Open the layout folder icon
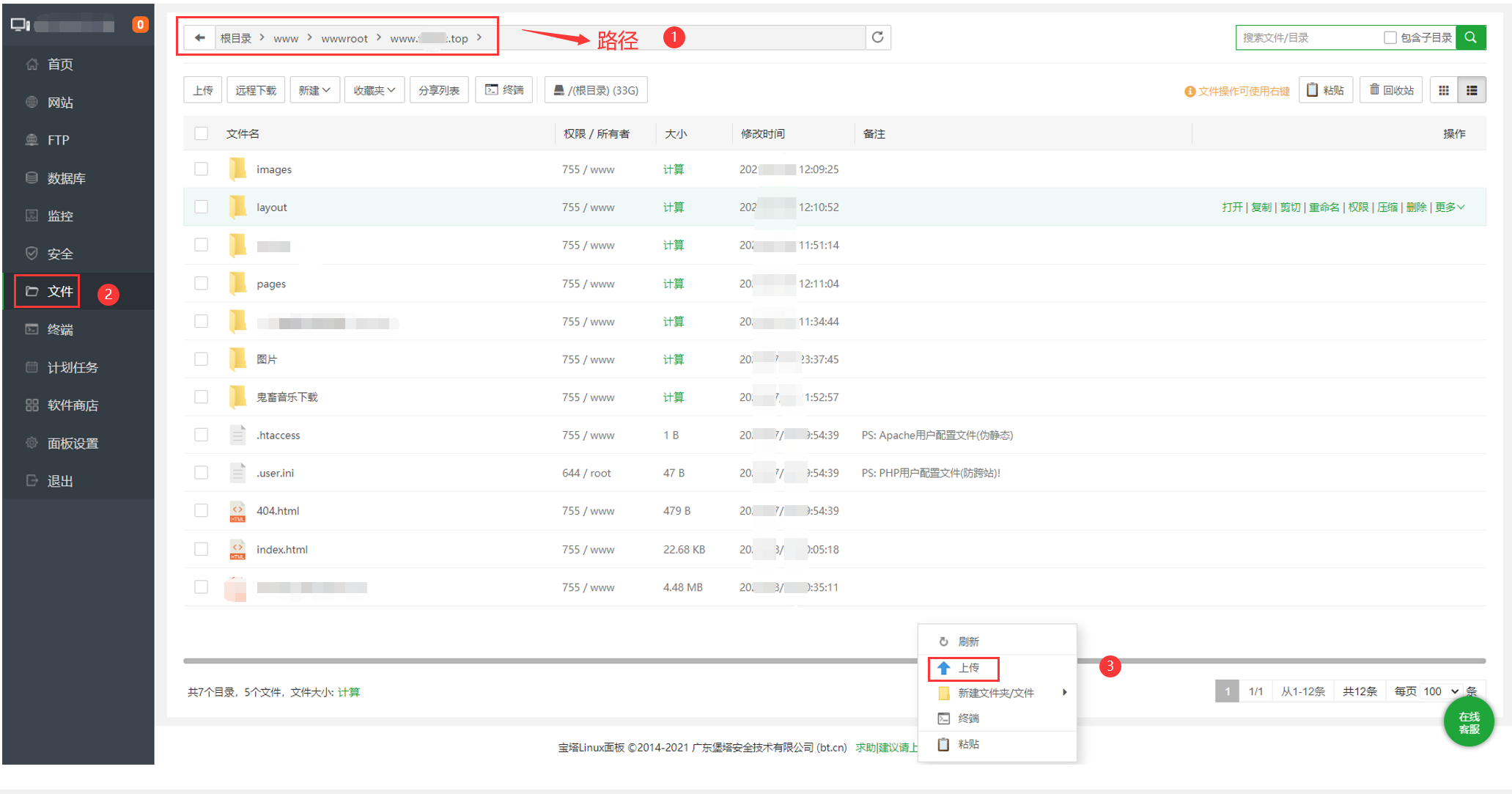 (x=237, y=207)
